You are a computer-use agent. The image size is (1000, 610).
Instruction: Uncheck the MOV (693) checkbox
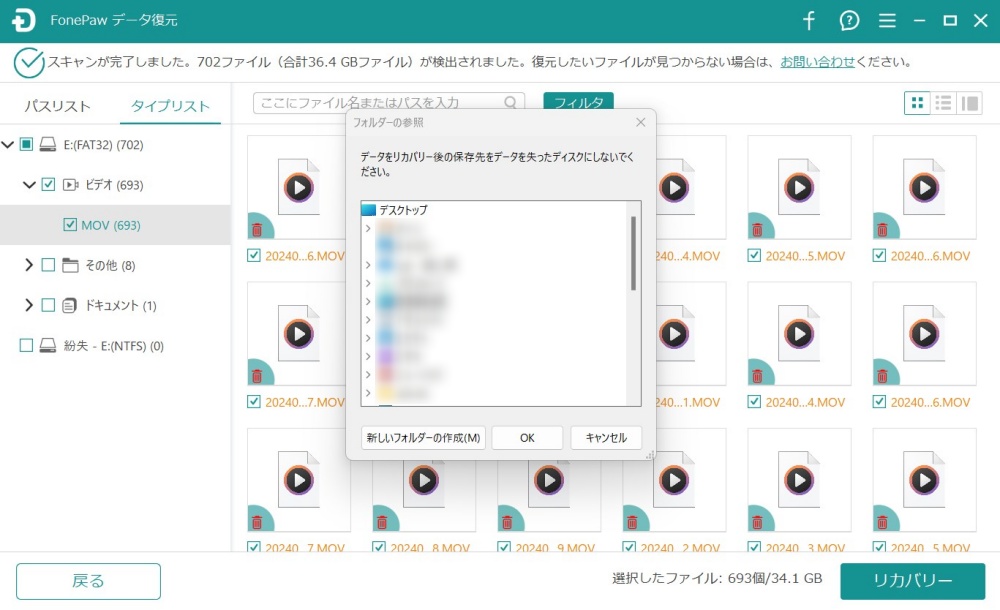coord(70,225)
